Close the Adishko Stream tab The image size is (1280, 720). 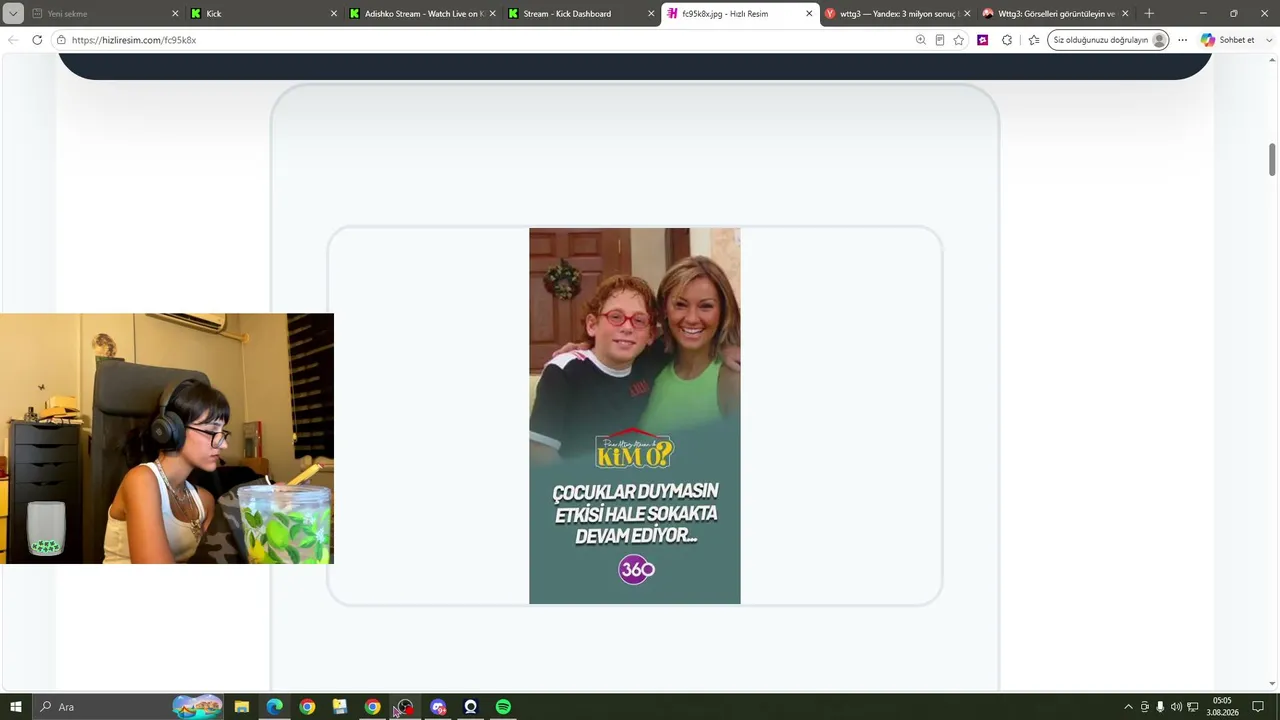click(492, 14)
